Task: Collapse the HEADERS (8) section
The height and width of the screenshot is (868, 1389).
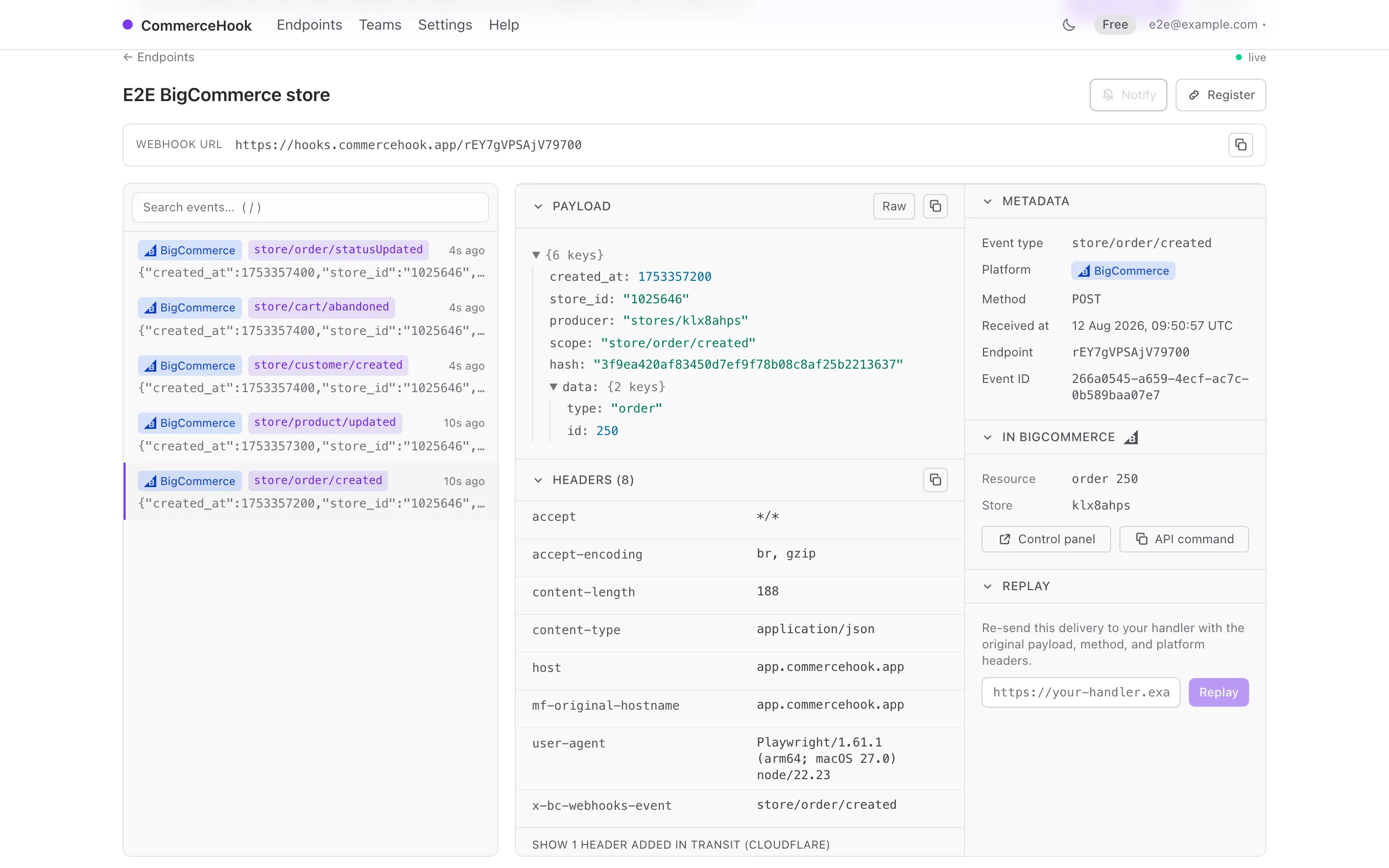Action: (538, 480)
